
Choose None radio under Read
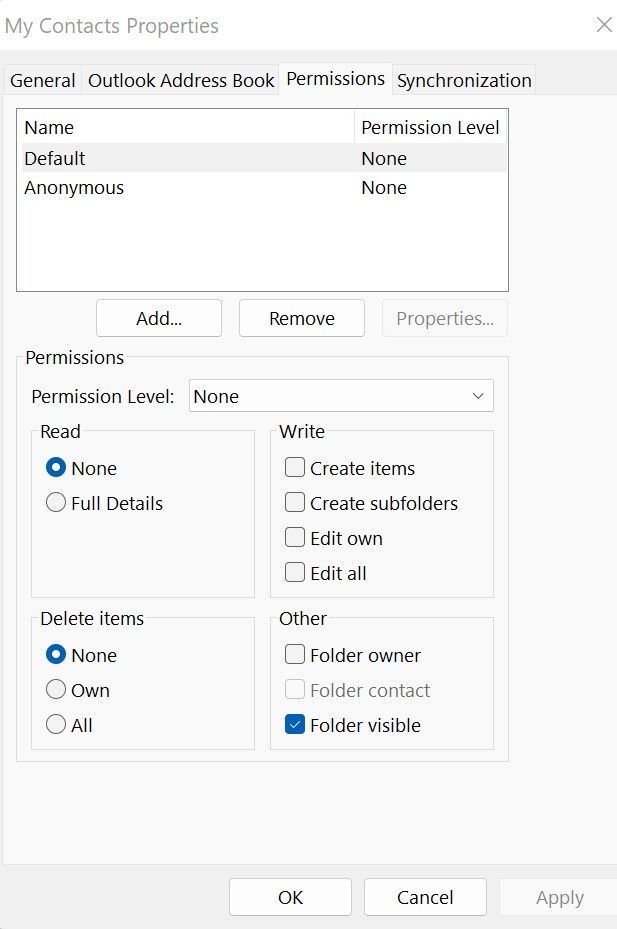[57, 468]
